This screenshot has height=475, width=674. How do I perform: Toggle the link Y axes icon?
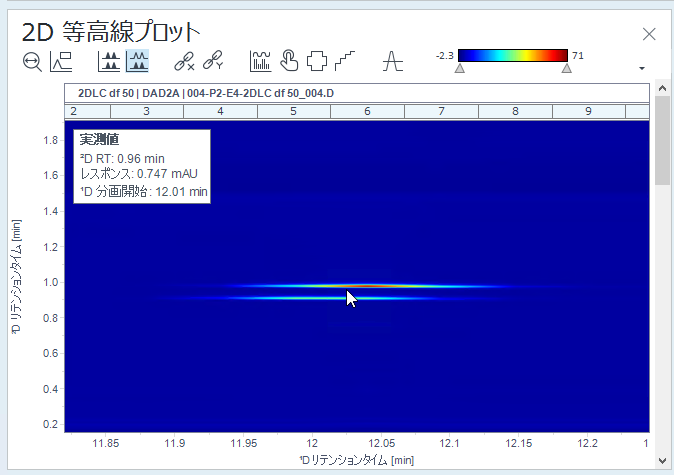(213, 61)
